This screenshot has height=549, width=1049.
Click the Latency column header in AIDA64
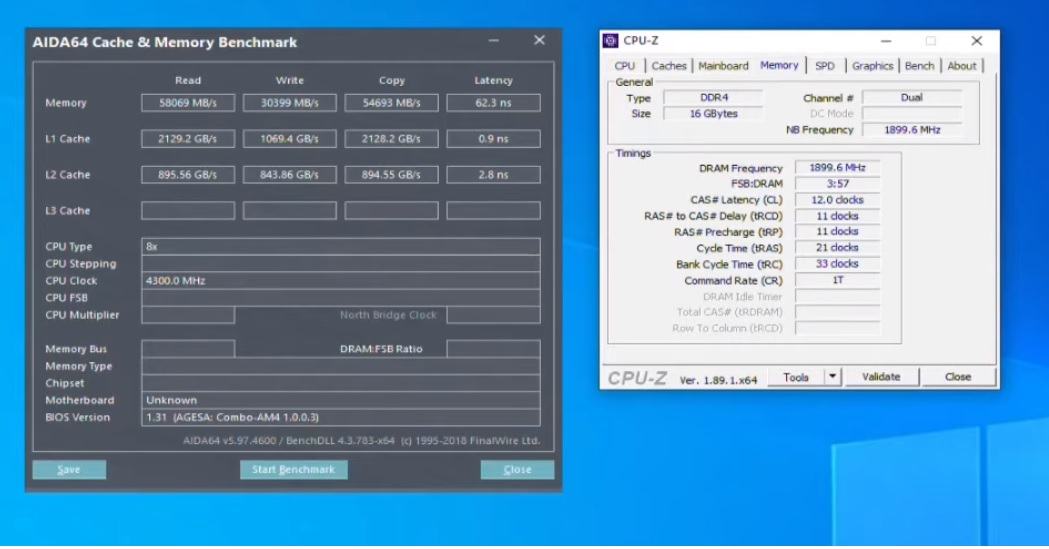tap(493, 80)
